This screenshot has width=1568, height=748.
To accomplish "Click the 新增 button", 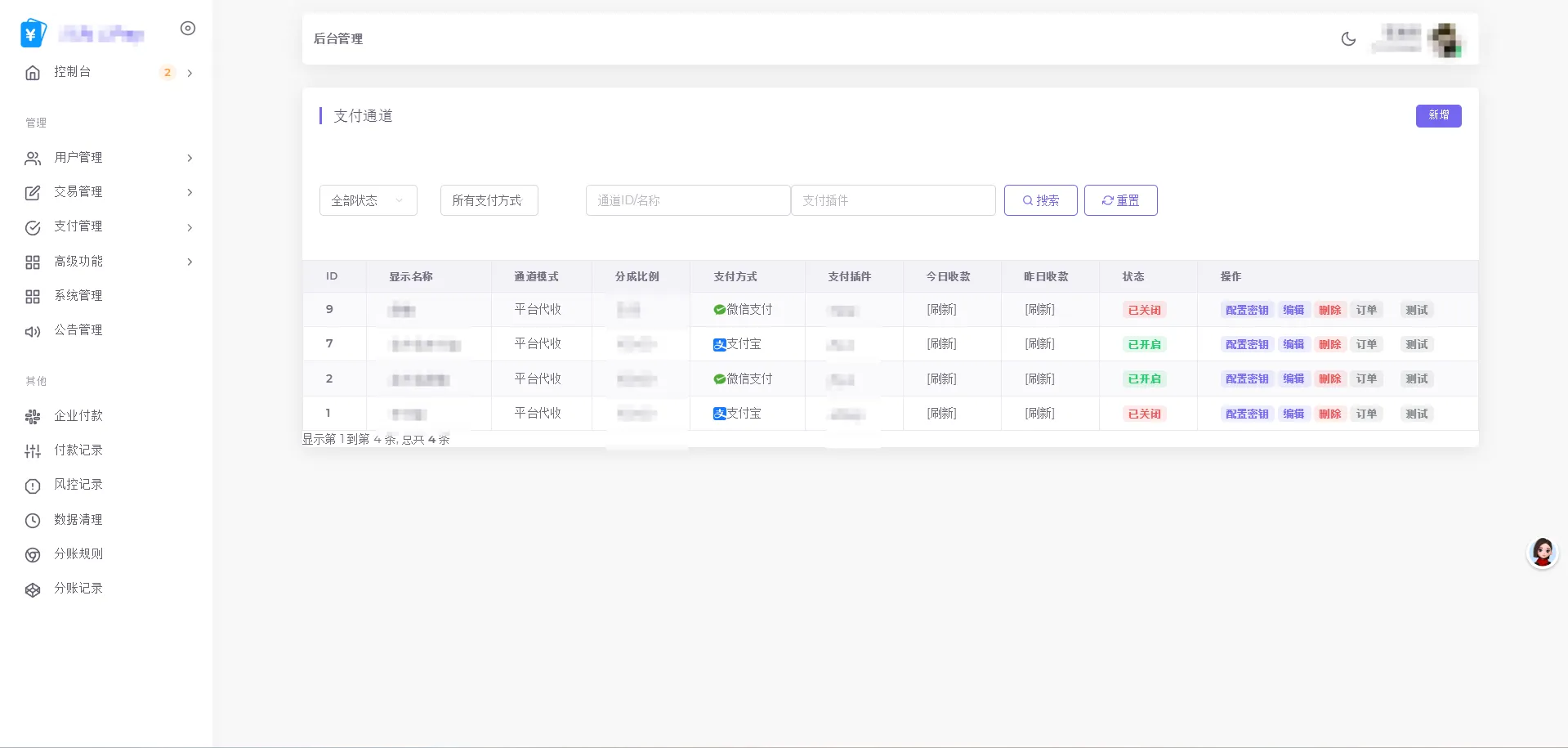I will point(1438,116).
